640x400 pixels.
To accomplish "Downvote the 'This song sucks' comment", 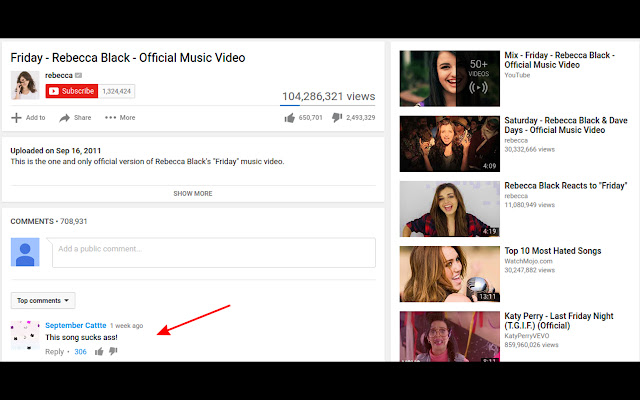I will [x=113, y=351].
